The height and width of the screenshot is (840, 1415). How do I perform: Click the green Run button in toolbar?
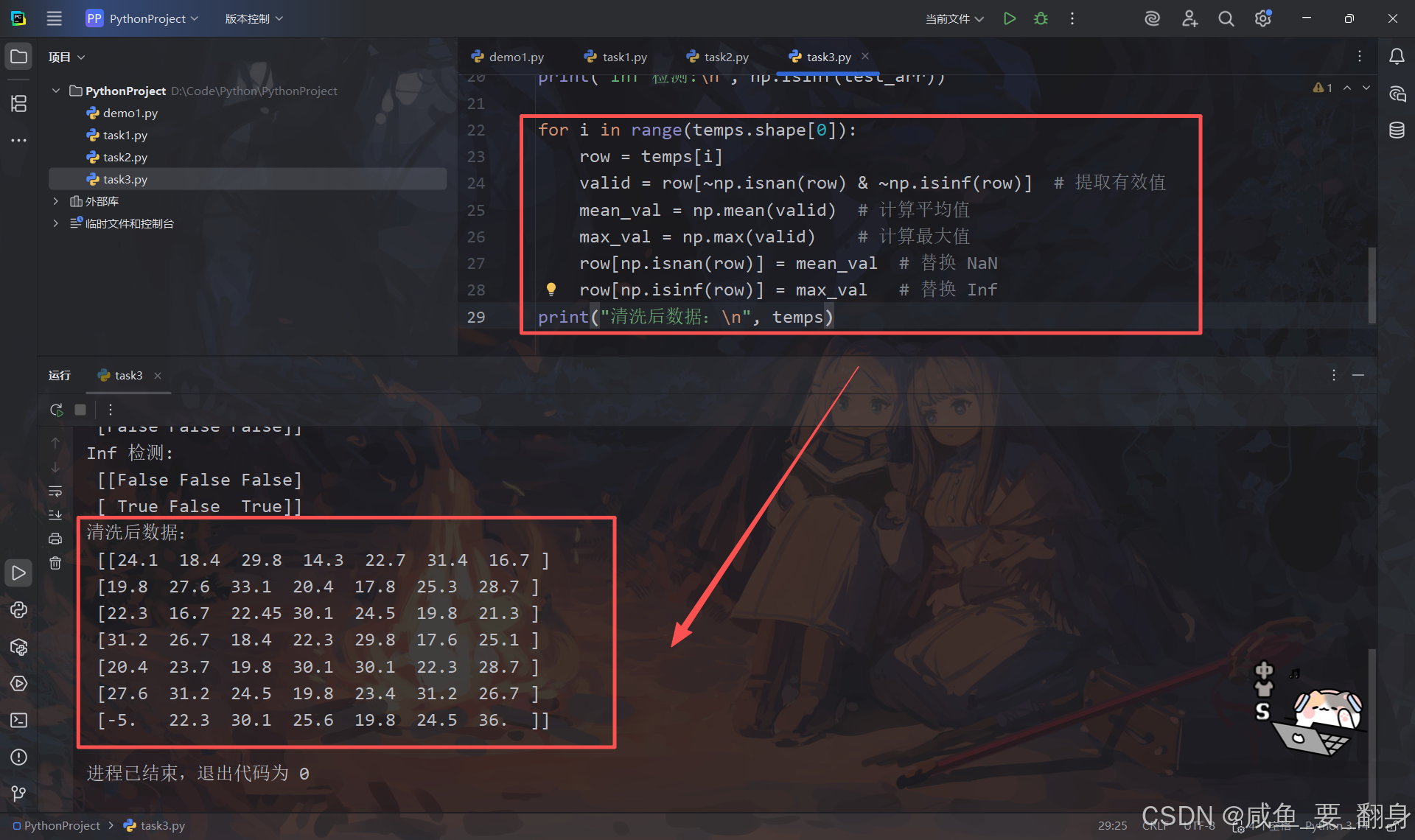tap(1010, 18)
